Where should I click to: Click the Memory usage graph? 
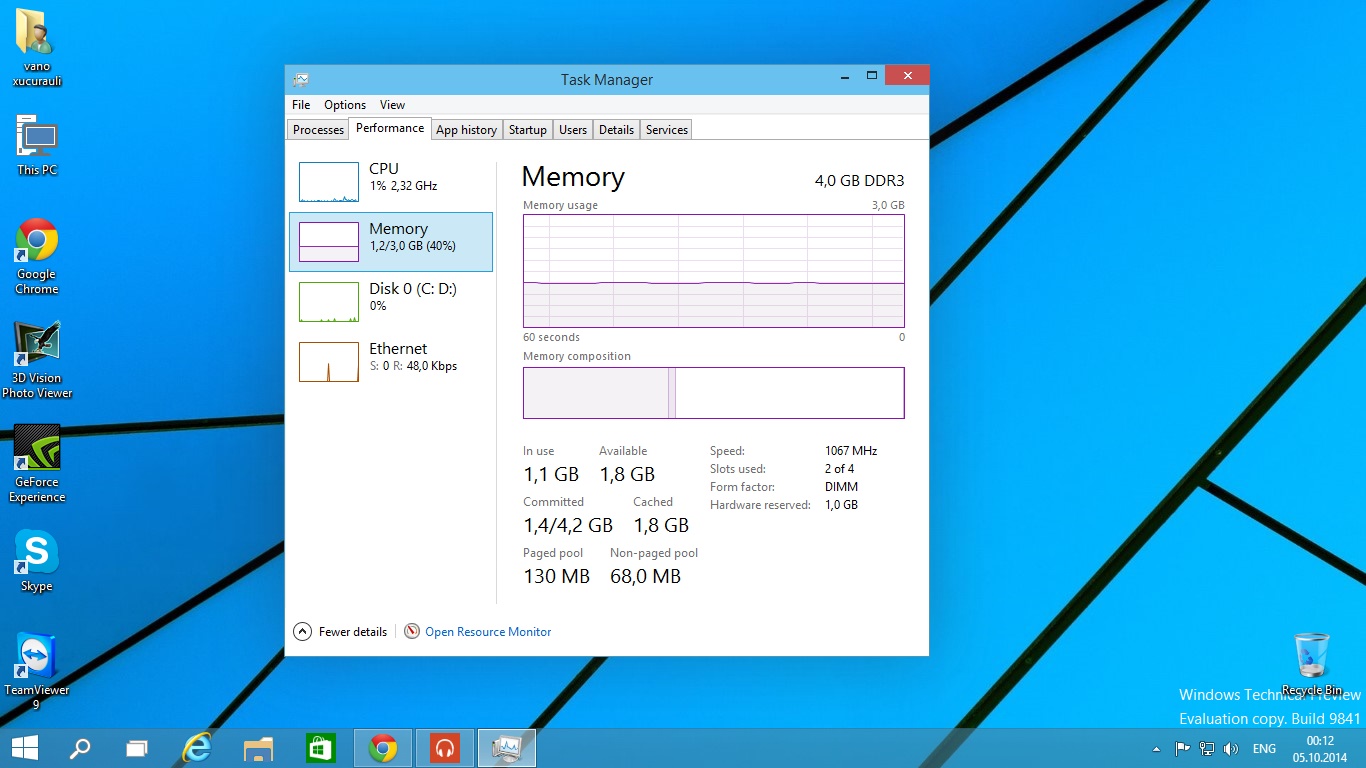[x=713, y=271]
